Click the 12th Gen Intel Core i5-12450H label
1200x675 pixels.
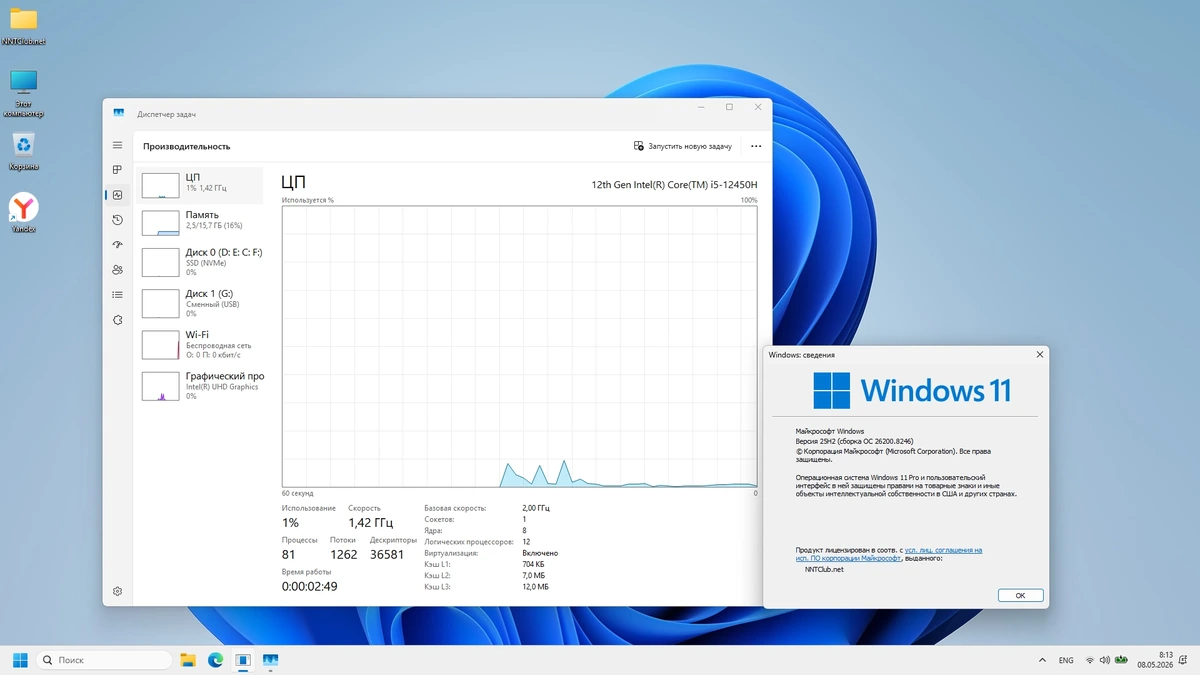tap(674, 185)
